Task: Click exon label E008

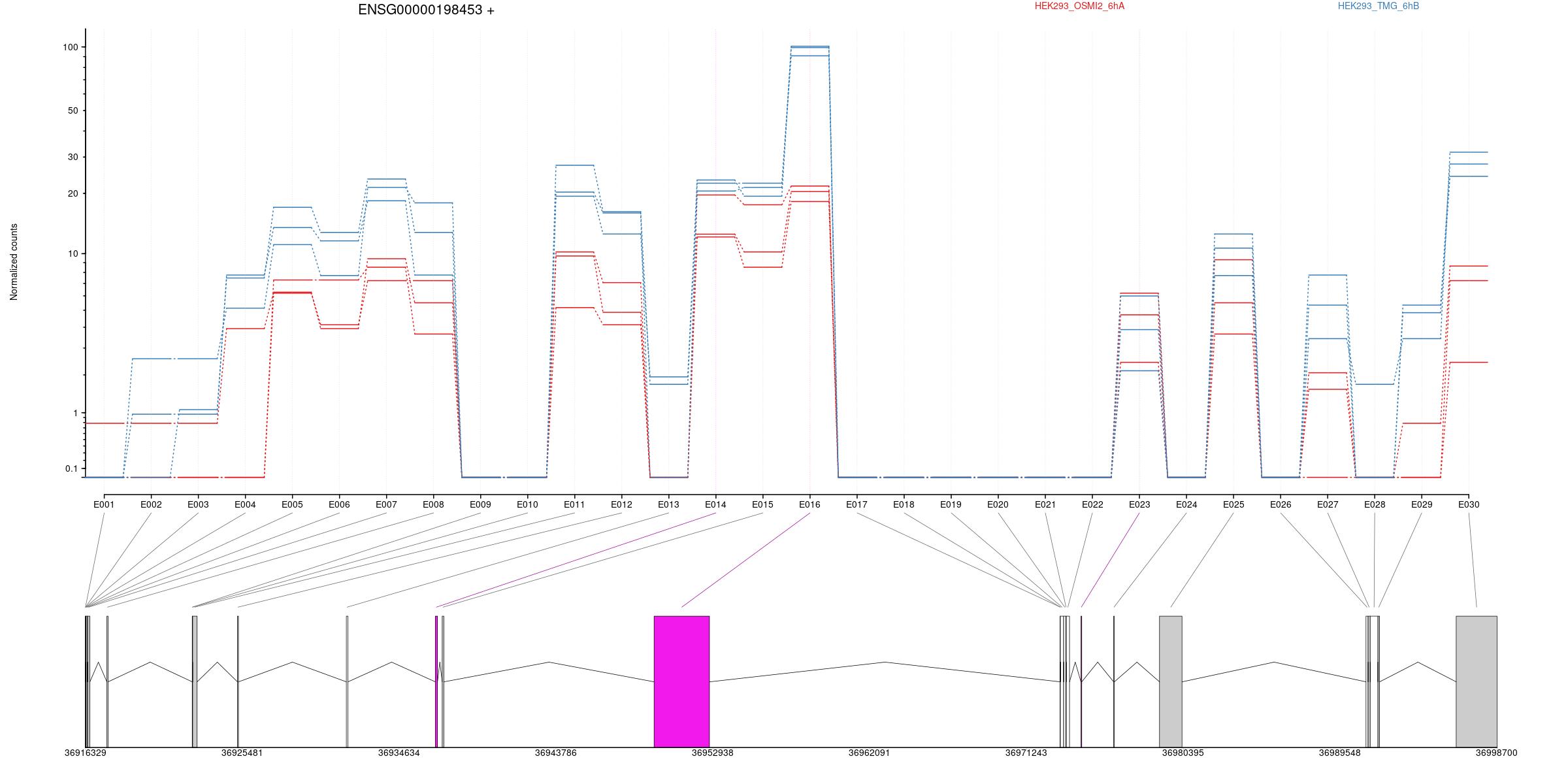Action: click(433, 504)
